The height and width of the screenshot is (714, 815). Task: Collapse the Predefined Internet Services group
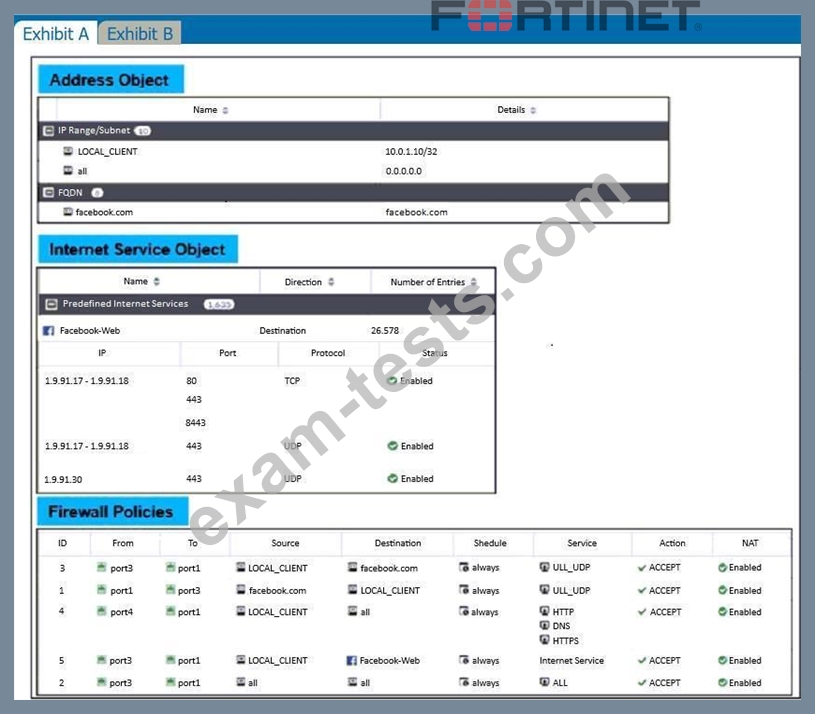point(51,304)
